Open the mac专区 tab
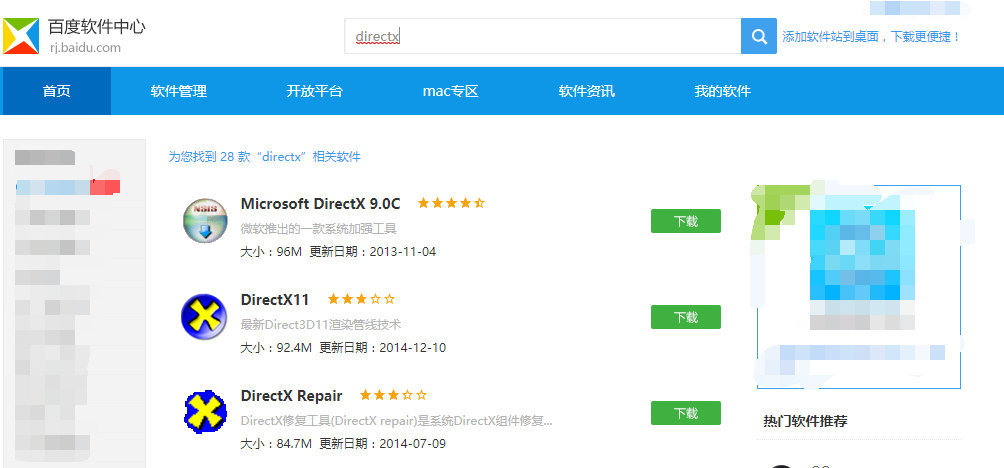 click(x=451, y=91)
